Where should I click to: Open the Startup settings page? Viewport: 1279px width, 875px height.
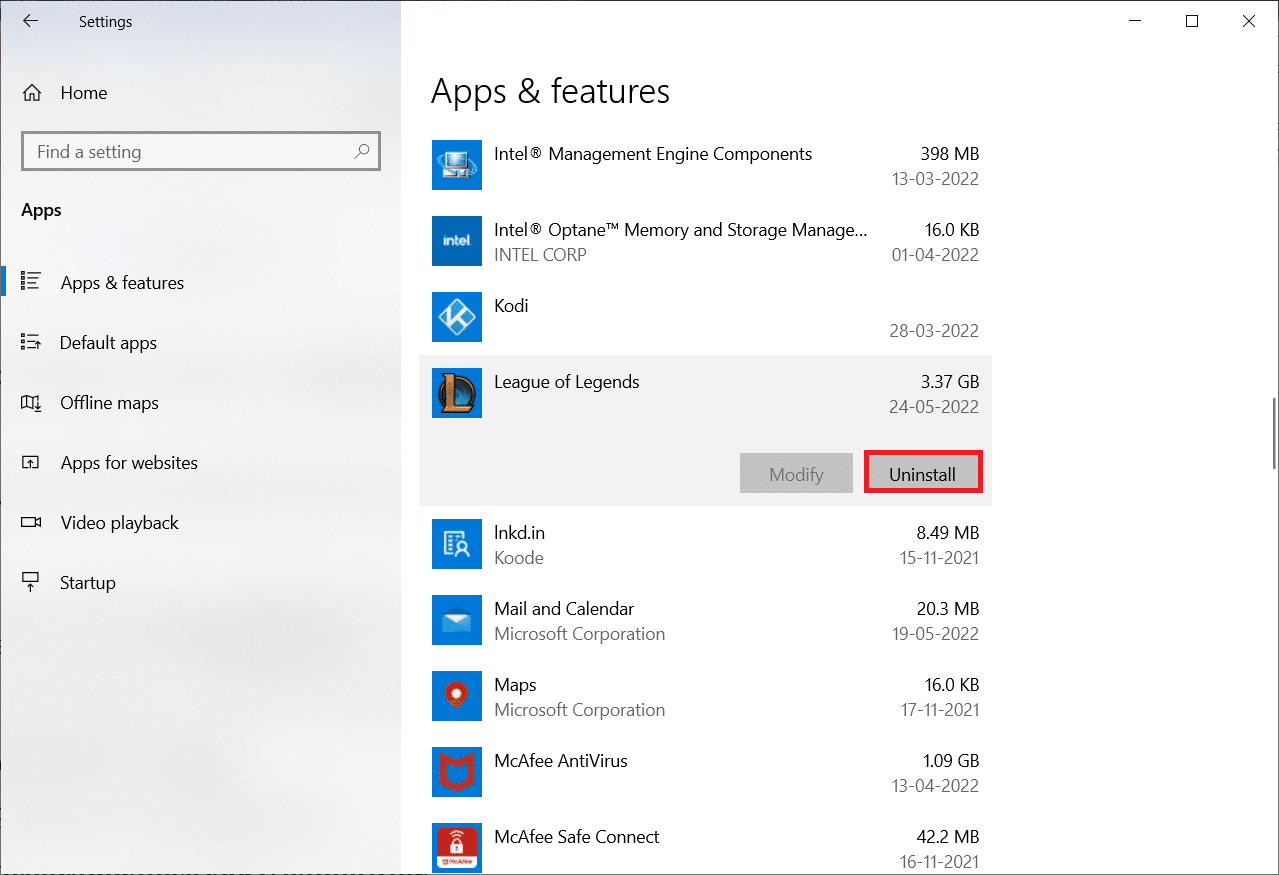pos(200,583)
